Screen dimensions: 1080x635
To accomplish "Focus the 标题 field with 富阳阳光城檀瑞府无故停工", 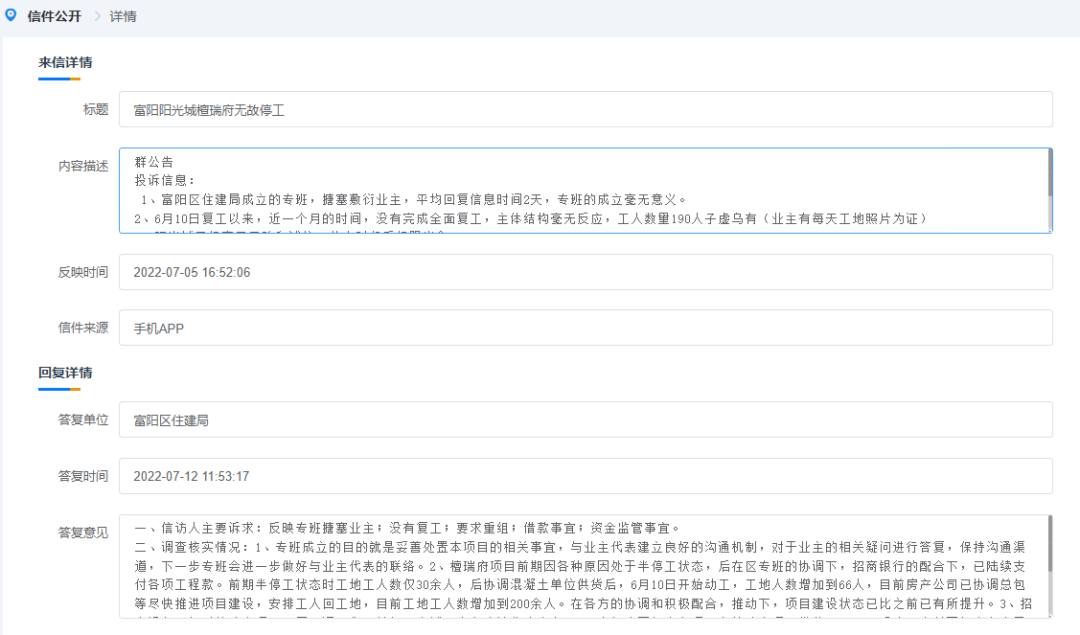I will click(x=585, y=110).
